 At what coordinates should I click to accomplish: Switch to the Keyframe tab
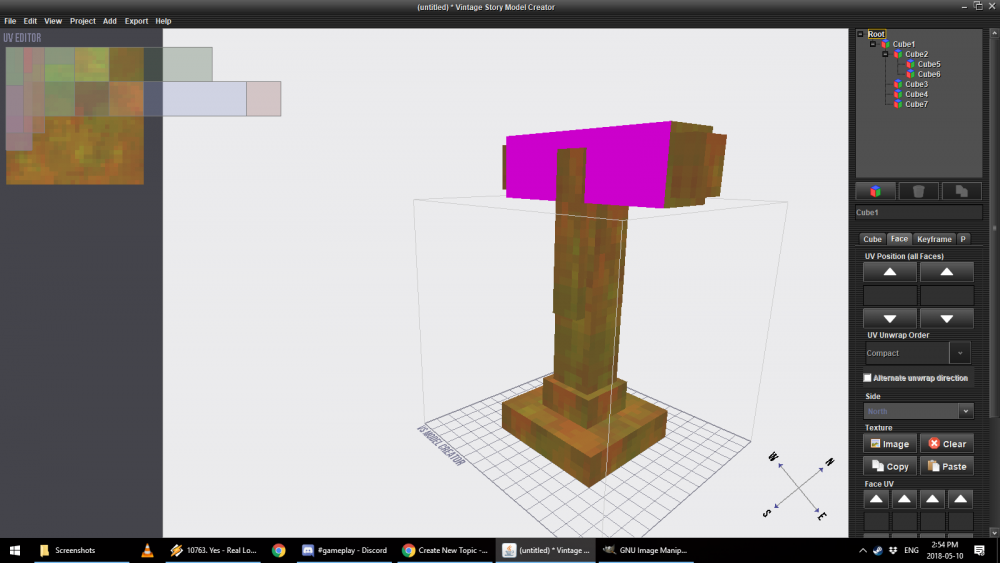934,239
